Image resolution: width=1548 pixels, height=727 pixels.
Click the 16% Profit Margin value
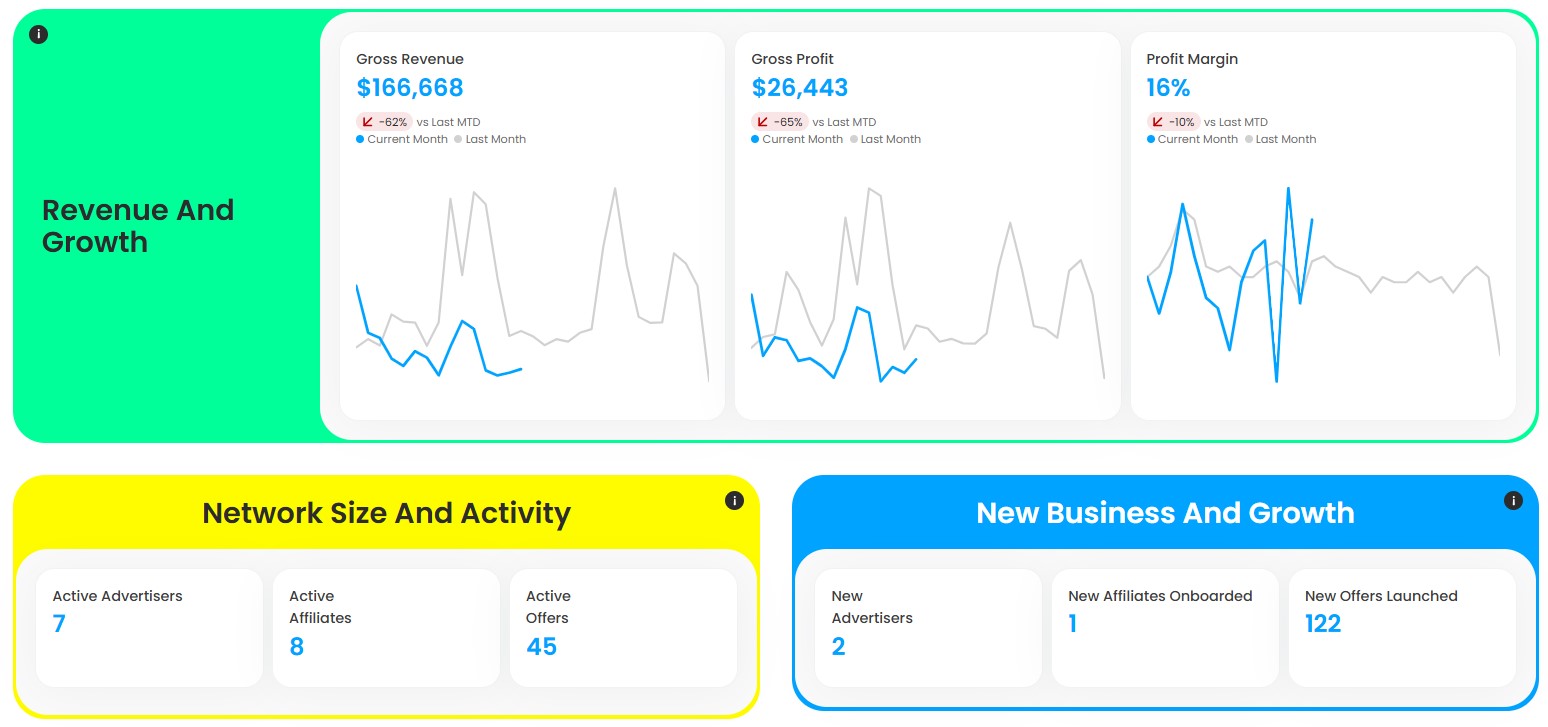pos(1168,88)
